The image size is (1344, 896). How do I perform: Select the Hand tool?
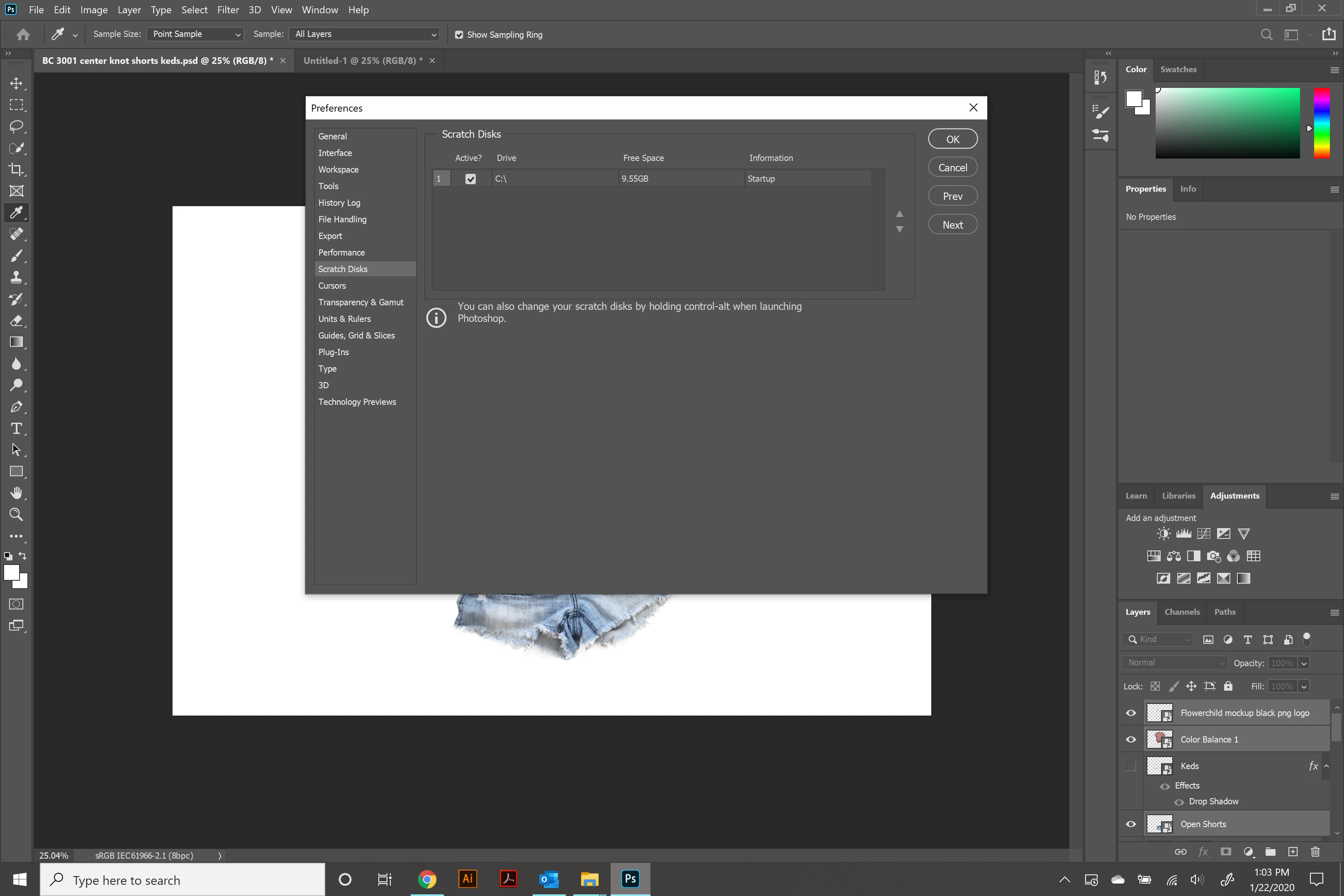(x=16, y=493)
